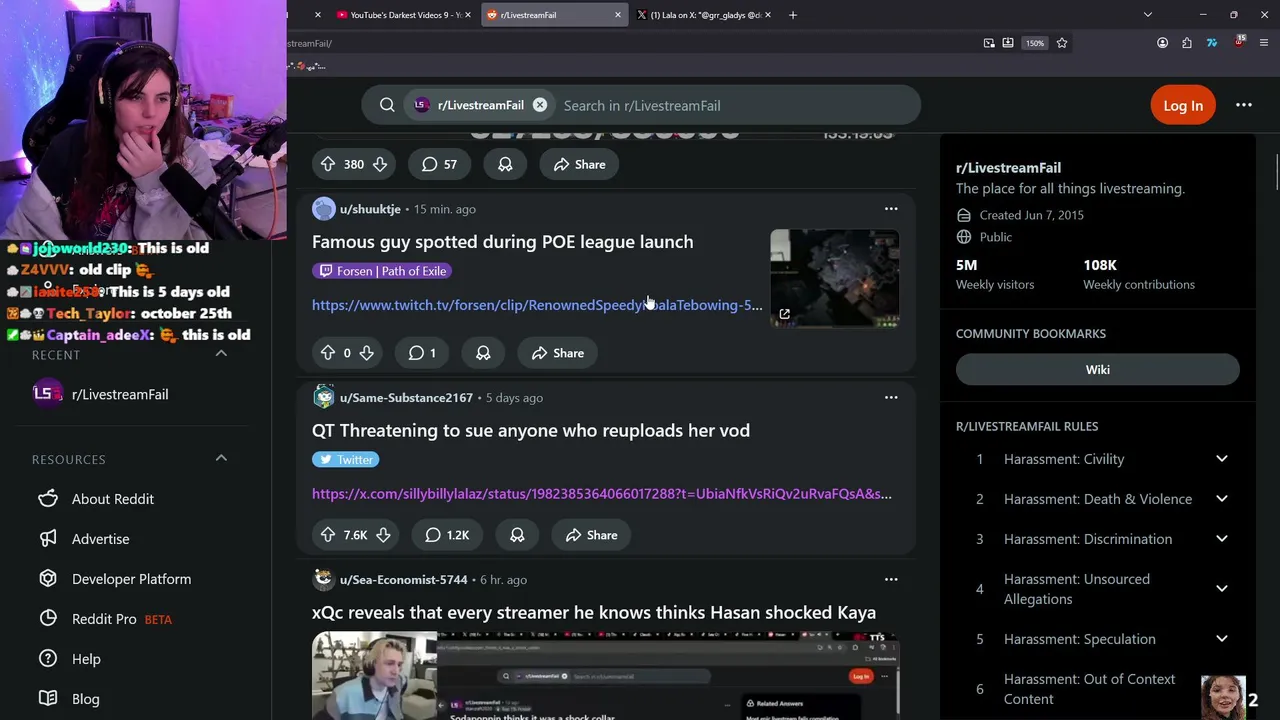The height and width of the screenshot is (720, 1280).
Task: Open the single comment on POE post
Action: point(422,353)
